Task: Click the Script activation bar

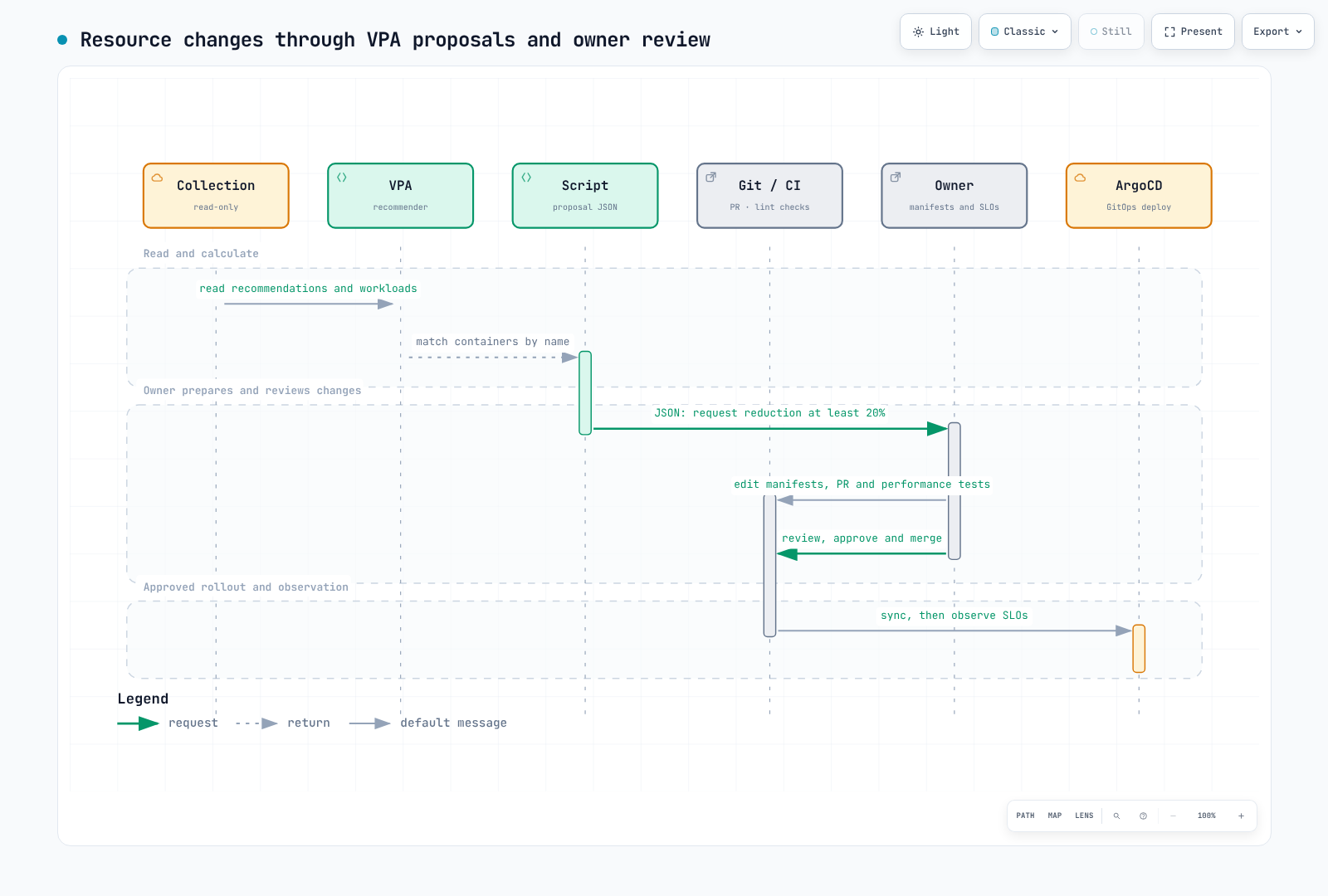Action: [x=585, y=393]
